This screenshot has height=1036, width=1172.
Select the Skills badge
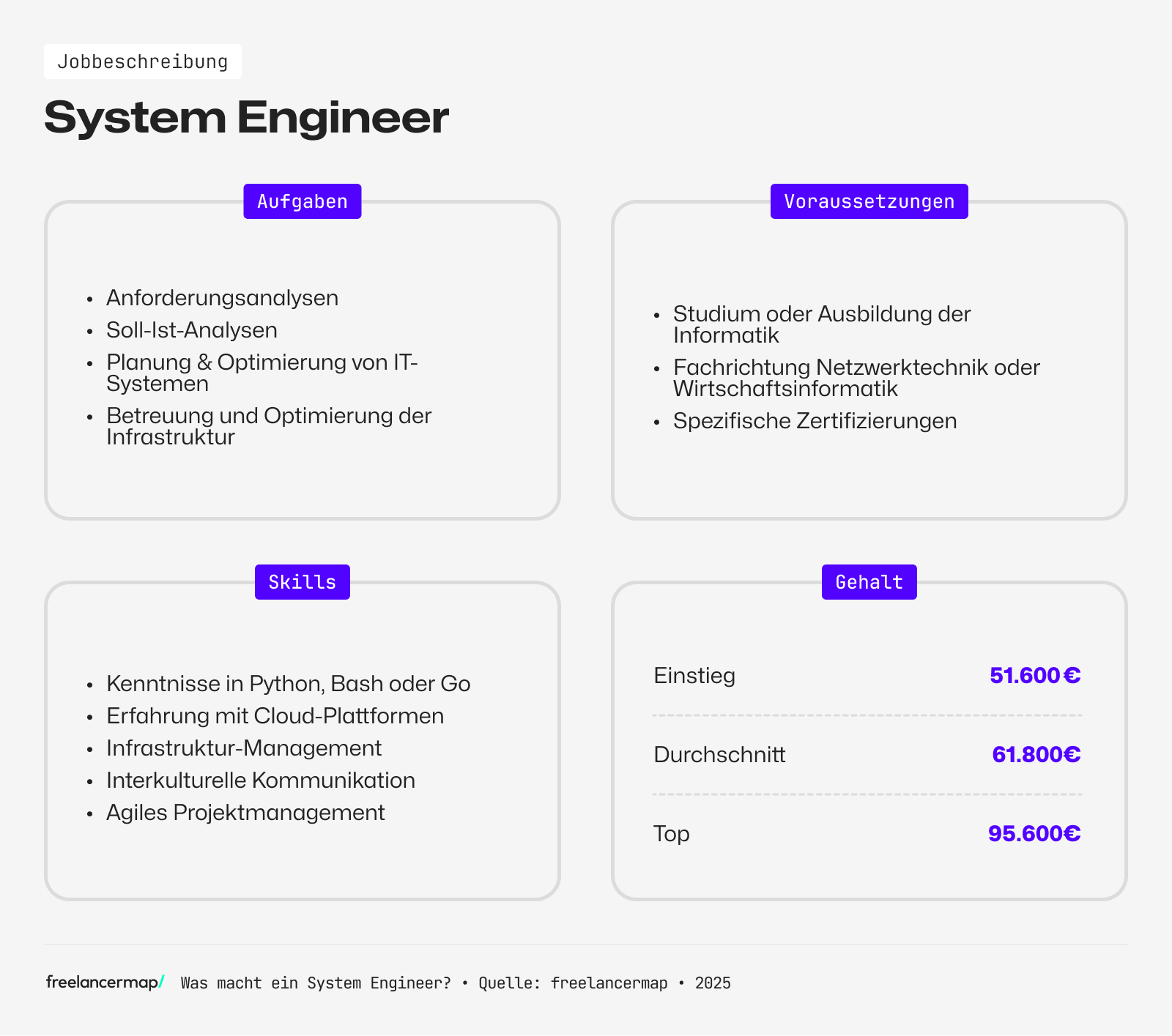click(x=302, y=581)
